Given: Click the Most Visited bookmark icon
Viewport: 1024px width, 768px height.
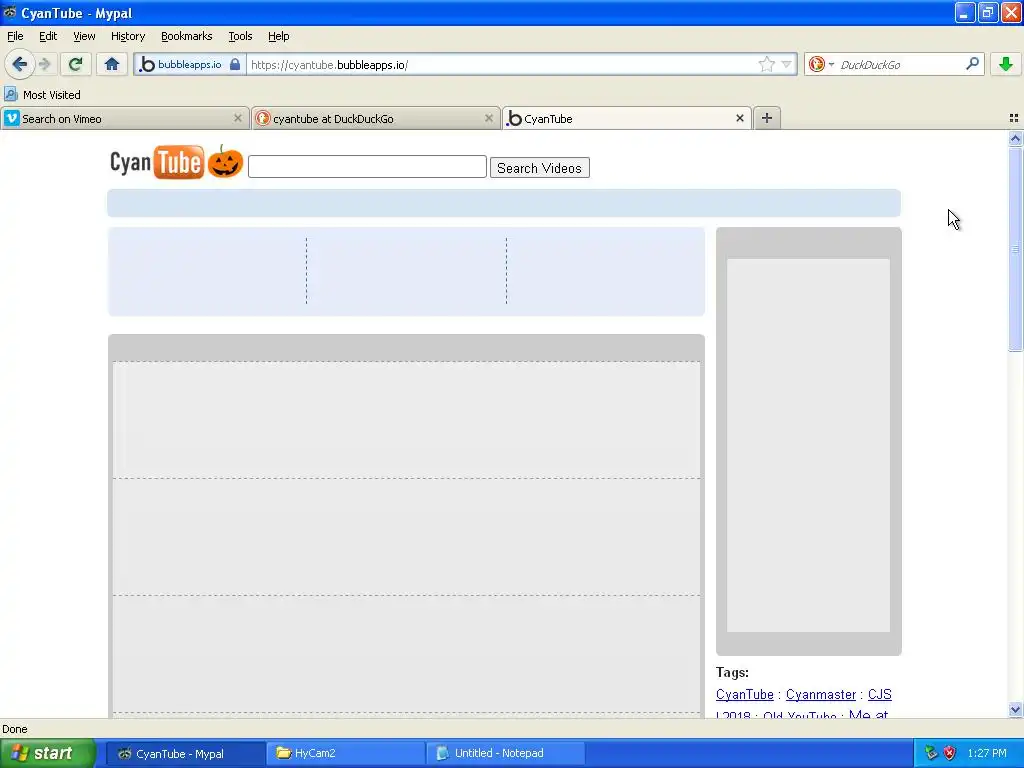Looking at the screenshot, I should (x=10, y=94).
